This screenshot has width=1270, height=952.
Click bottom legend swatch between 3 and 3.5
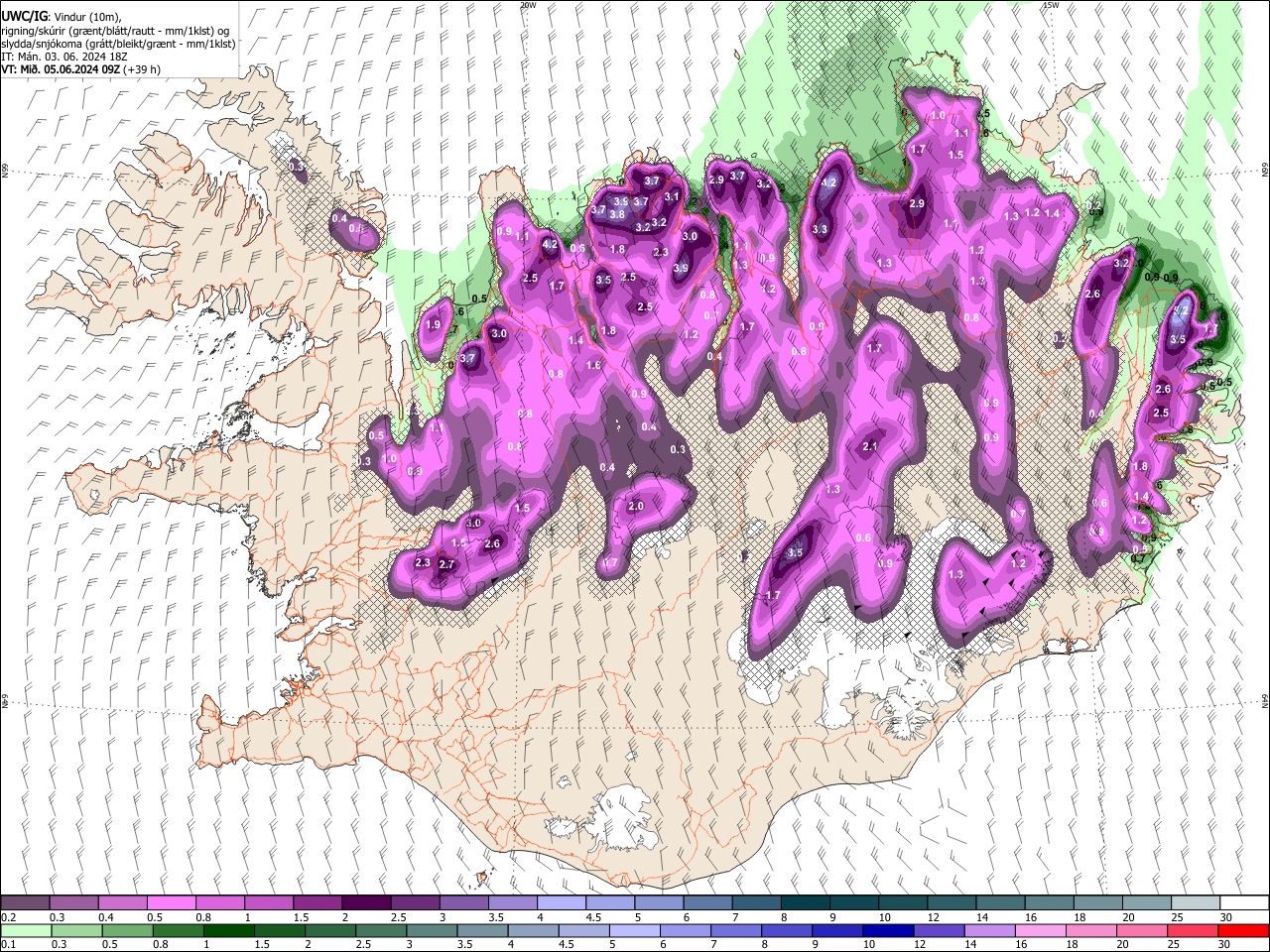(x=432, y=930)
